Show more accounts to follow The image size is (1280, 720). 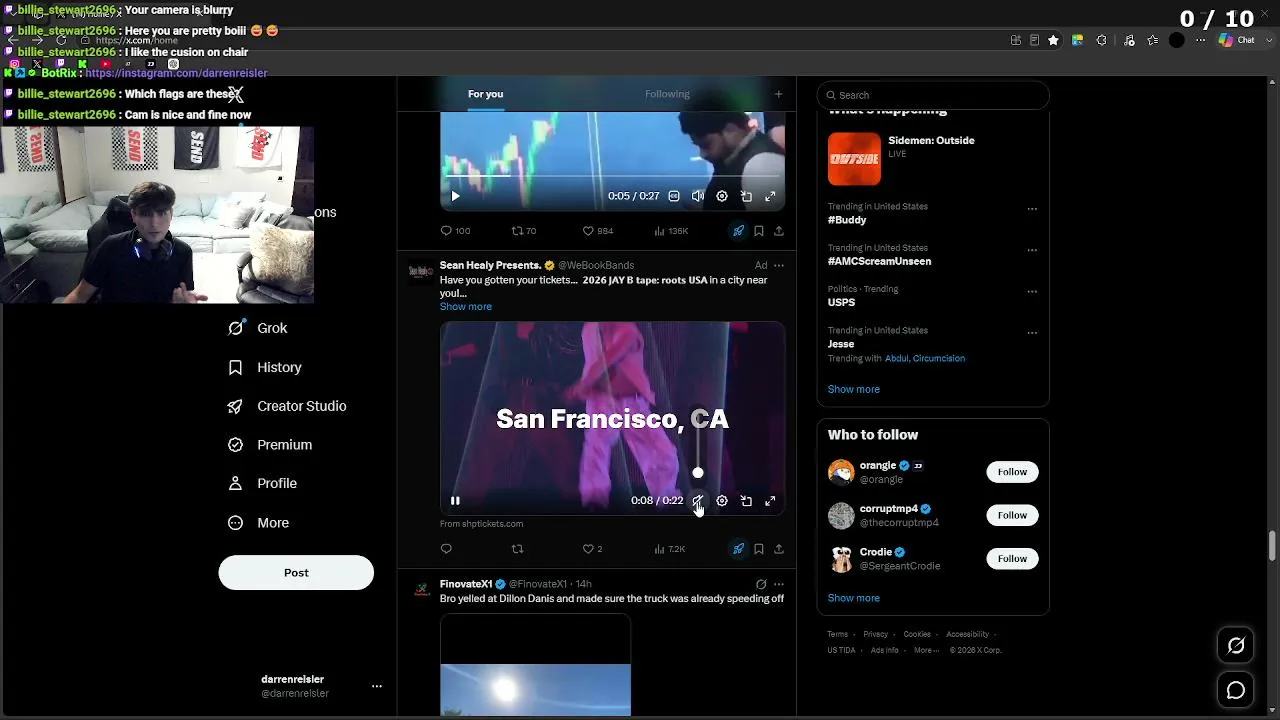[853, 598]
